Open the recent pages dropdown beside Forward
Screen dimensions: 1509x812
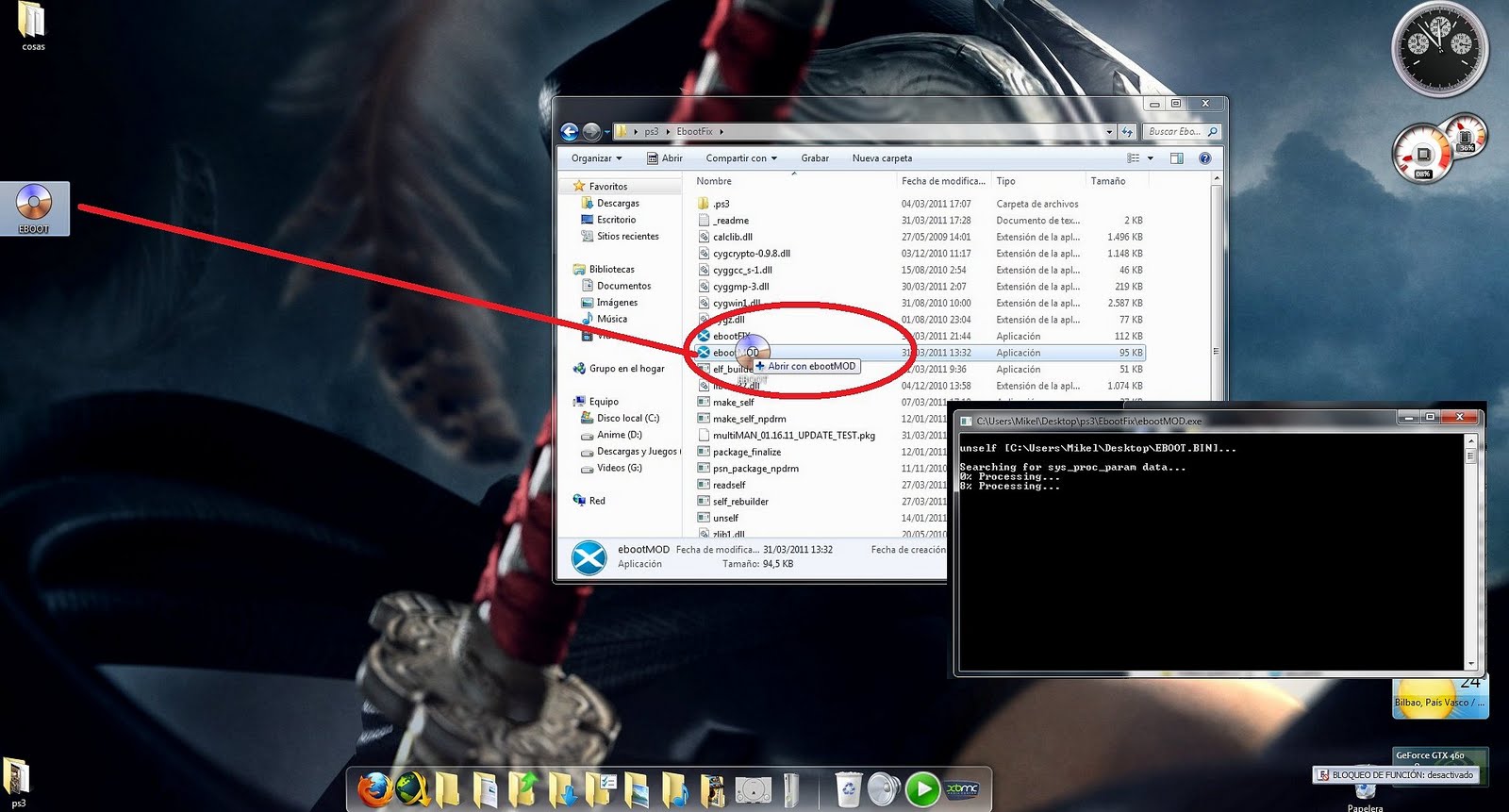(x=606, y=132)
